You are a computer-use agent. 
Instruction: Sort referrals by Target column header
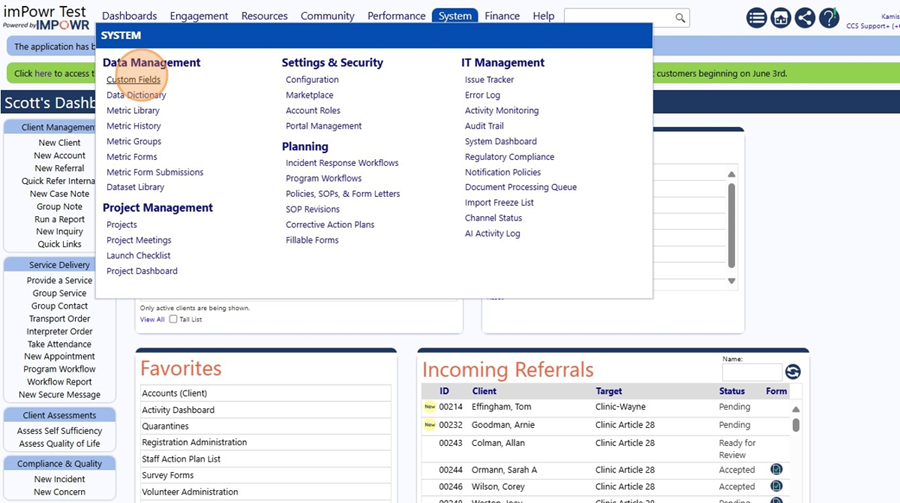[x=608, y=391]
